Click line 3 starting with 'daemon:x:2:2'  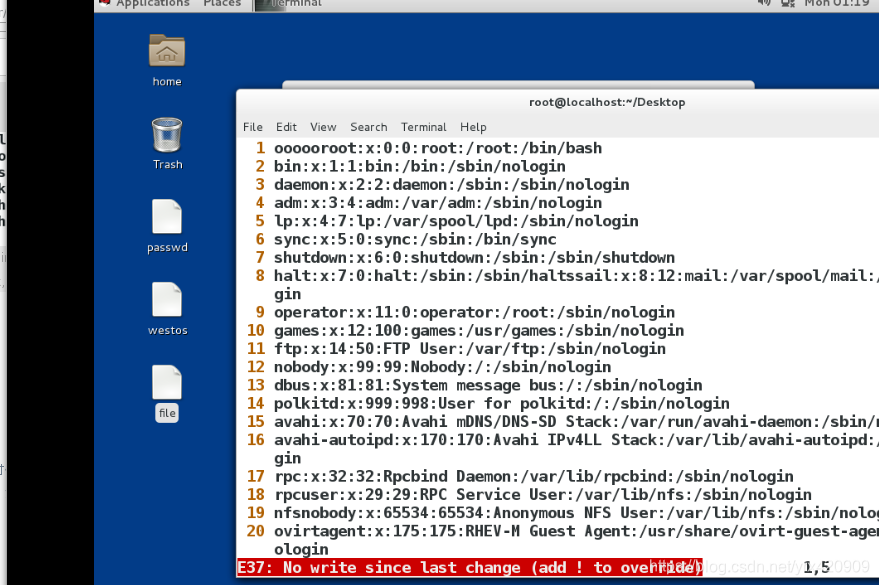point(451,185)
